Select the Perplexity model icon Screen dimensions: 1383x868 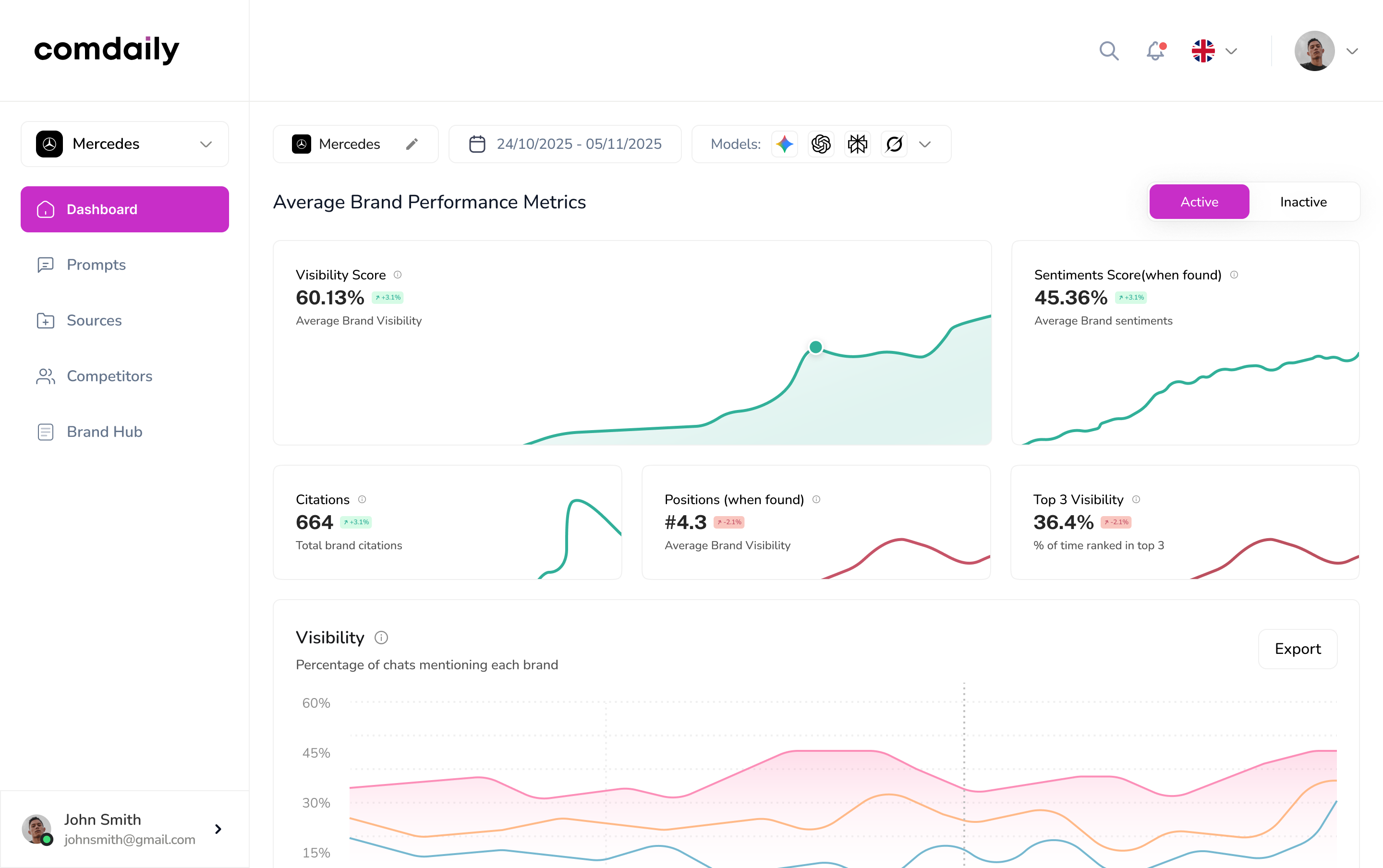pyautogui.click(x=857, y=144)
